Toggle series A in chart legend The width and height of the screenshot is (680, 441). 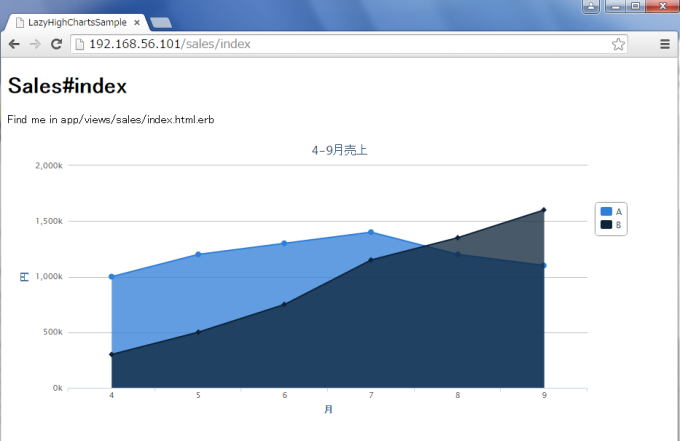[x=618, y=211]
